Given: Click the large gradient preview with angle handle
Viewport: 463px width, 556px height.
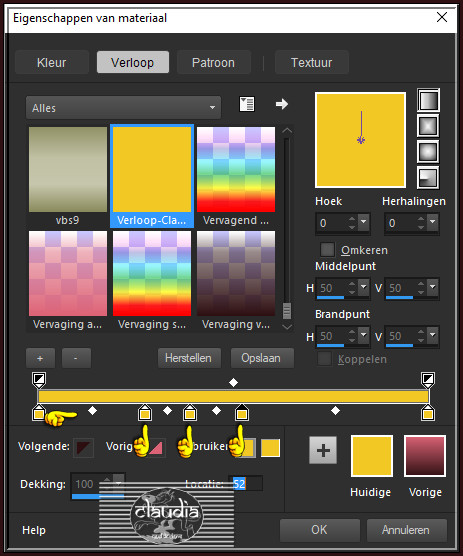Looking at the screenshot, I should (361, 140).
